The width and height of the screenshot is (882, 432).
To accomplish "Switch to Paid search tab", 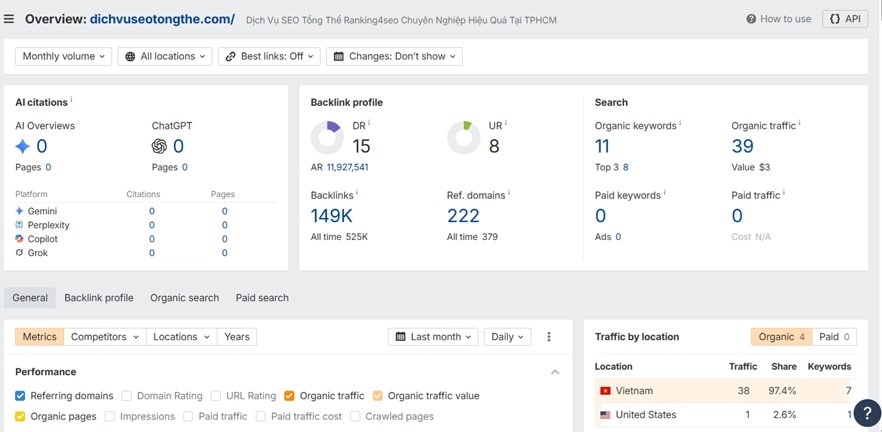I will (262, 298).
